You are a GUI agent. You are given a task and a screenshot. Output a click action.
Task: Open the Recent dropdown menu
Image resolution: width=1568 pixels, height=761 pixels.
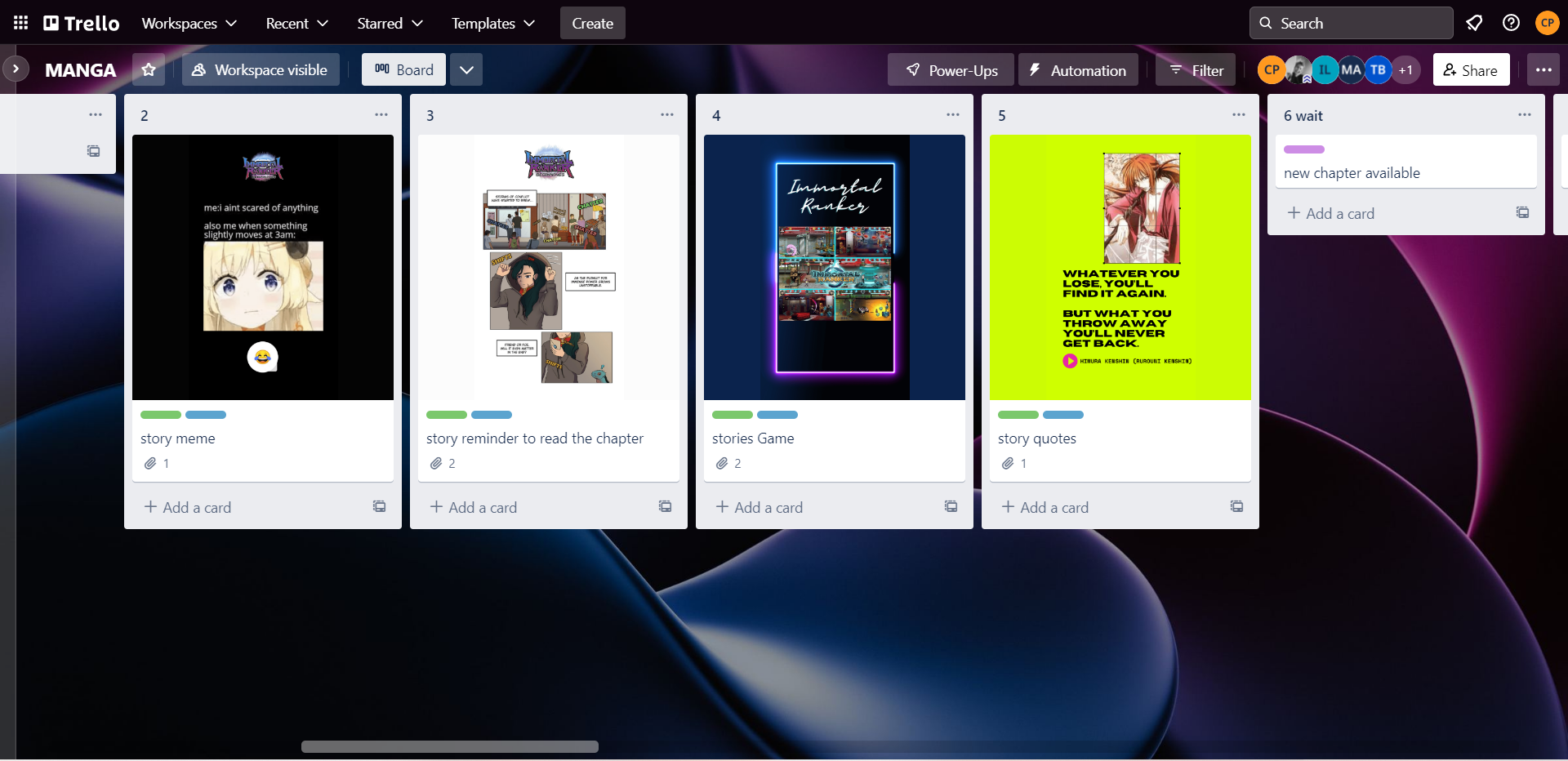tap(297, 23)
